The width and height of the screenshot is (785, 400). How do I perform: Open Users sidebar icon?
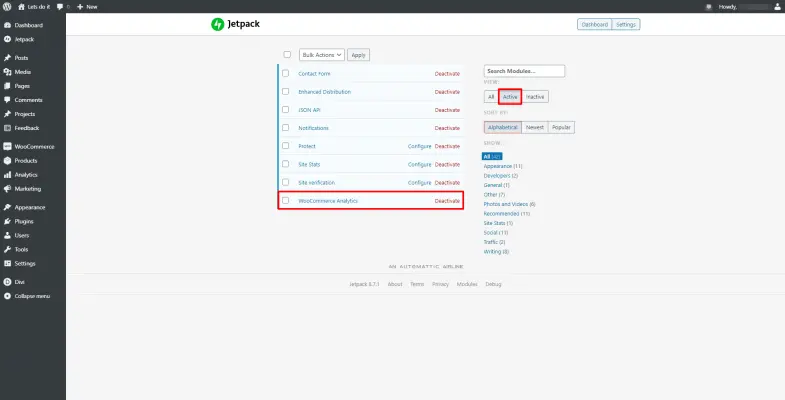(7, 235)
